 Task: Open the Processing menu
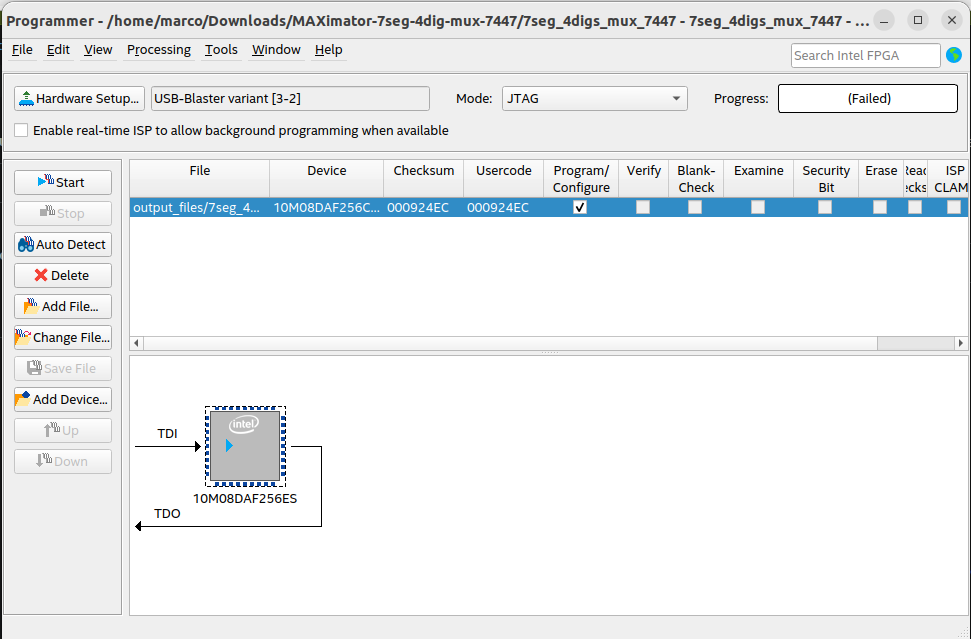tap(159, 50)
